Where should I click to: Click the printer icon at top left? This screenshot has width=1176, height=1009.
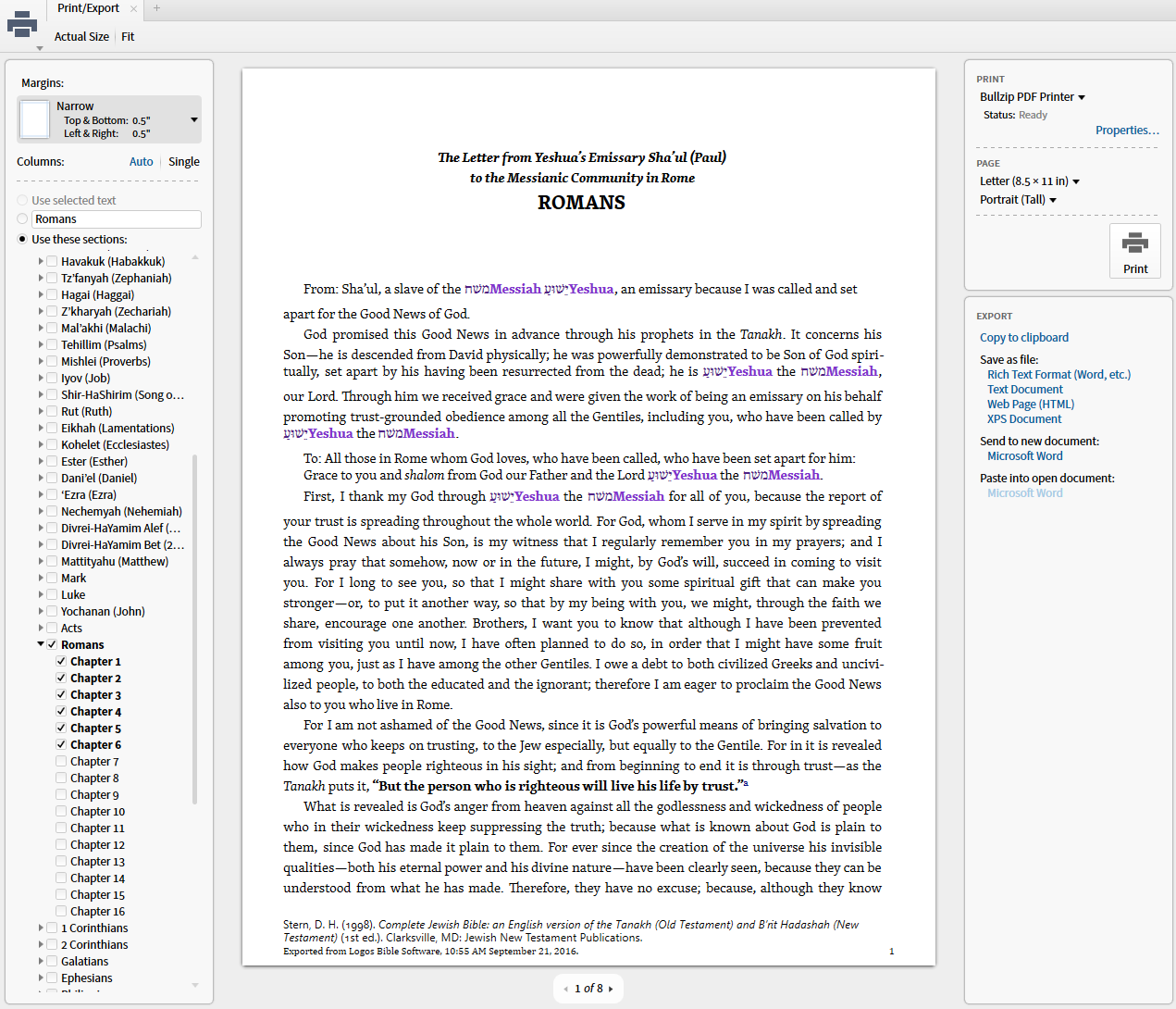pos(22,24)
